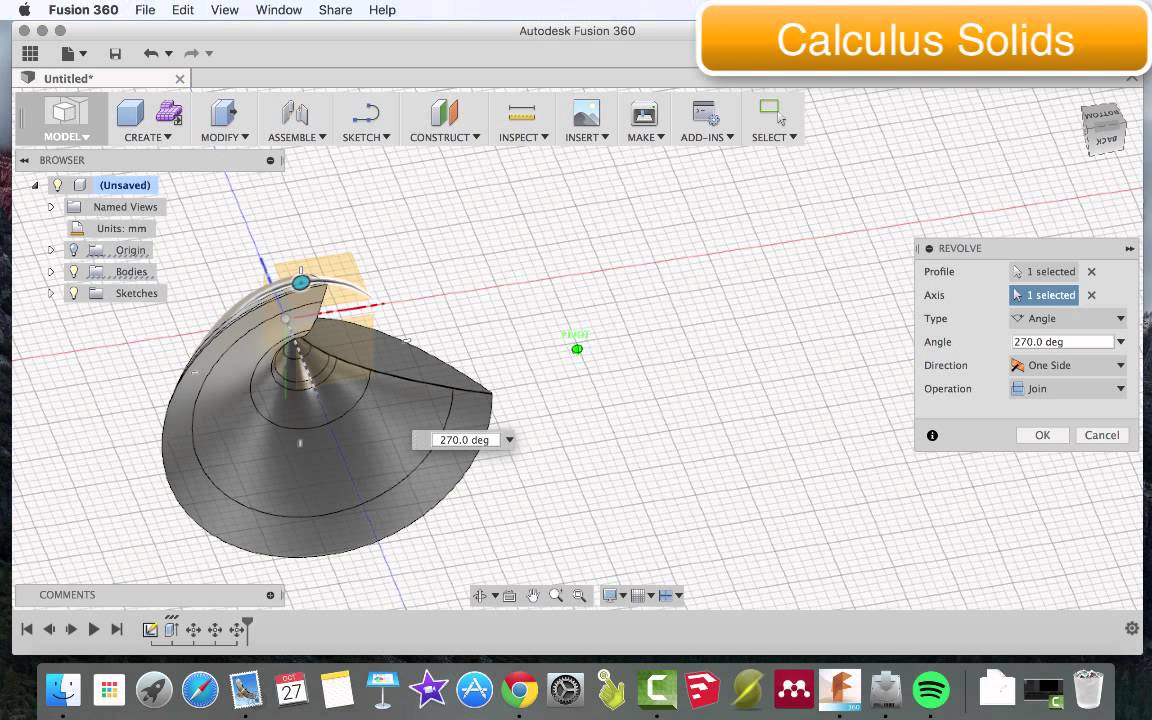Cancel the Revolve dialog
This screenshot has height=720, width=1152.
[x=1102, y=435]
